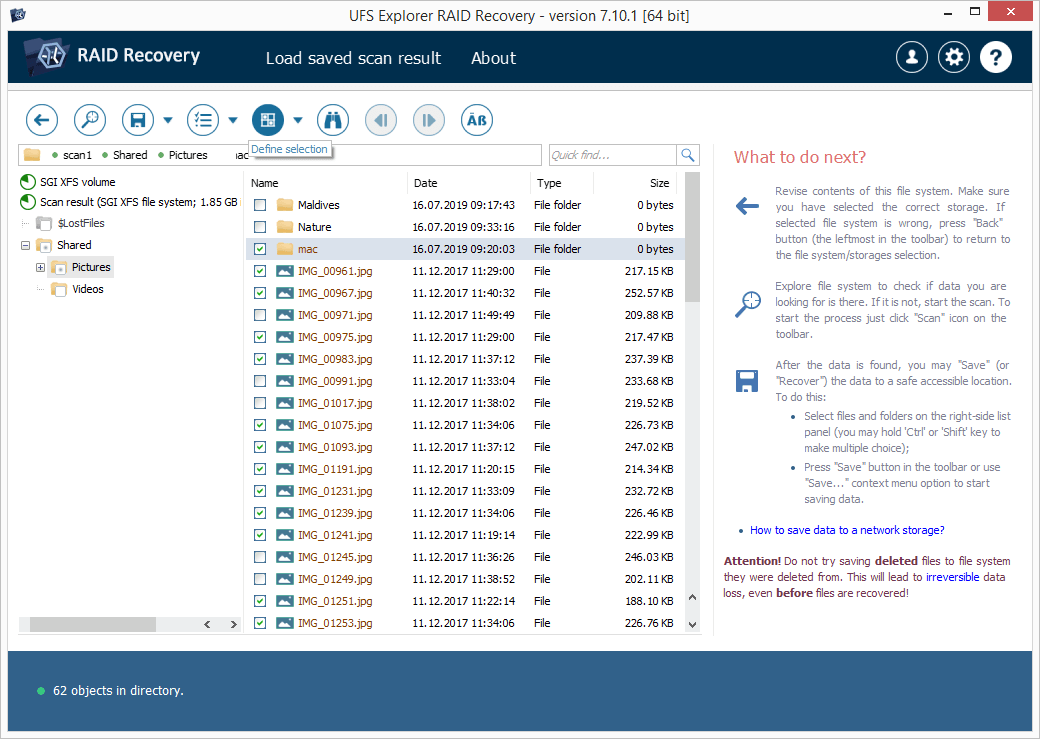Click the Maldives folder icon
The image size is (1040, 739).
pyautogui.click(x=285, y=204)
